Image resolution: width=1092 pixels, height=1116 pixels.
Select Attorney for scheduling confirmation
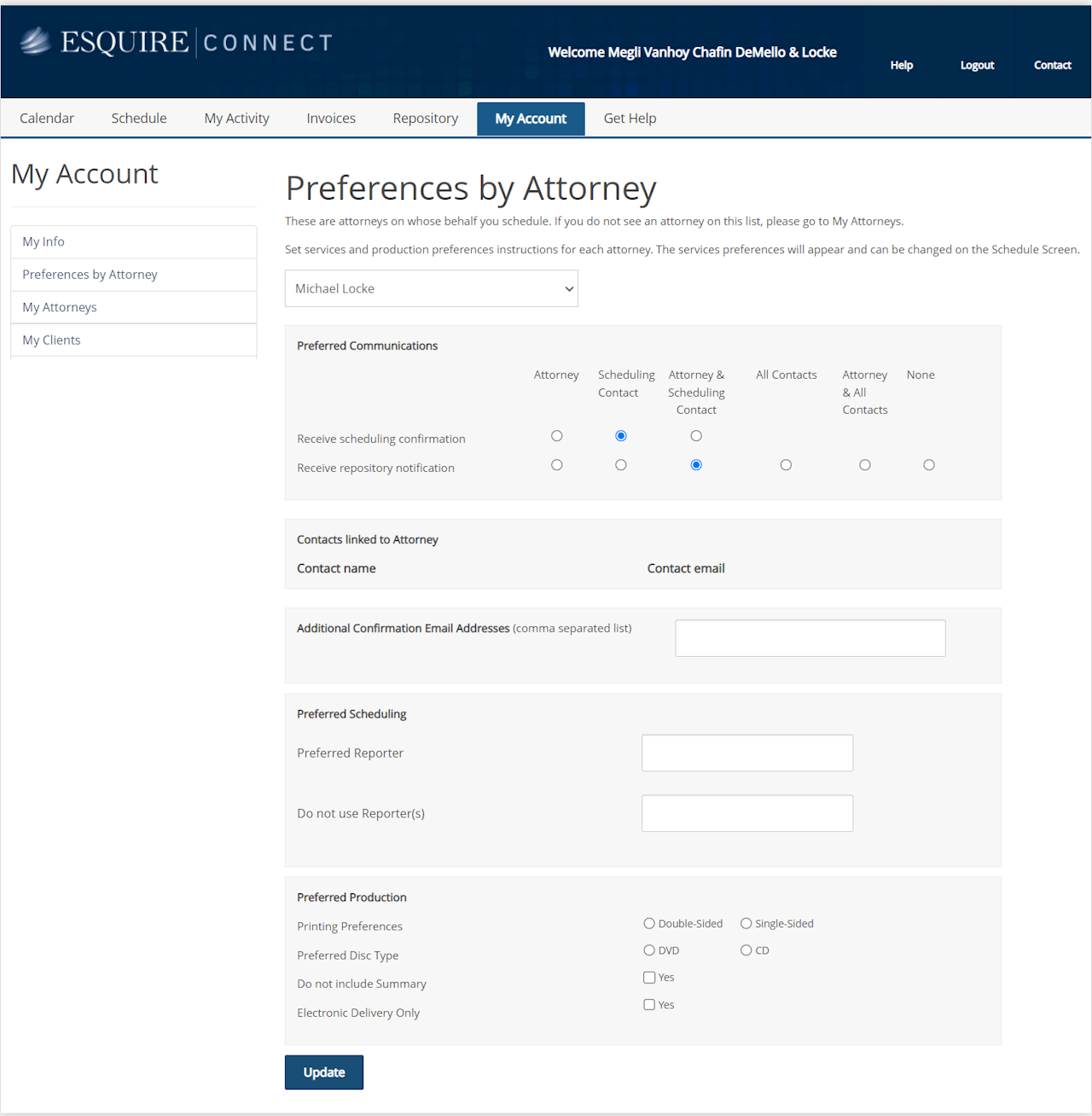point(557,436)
